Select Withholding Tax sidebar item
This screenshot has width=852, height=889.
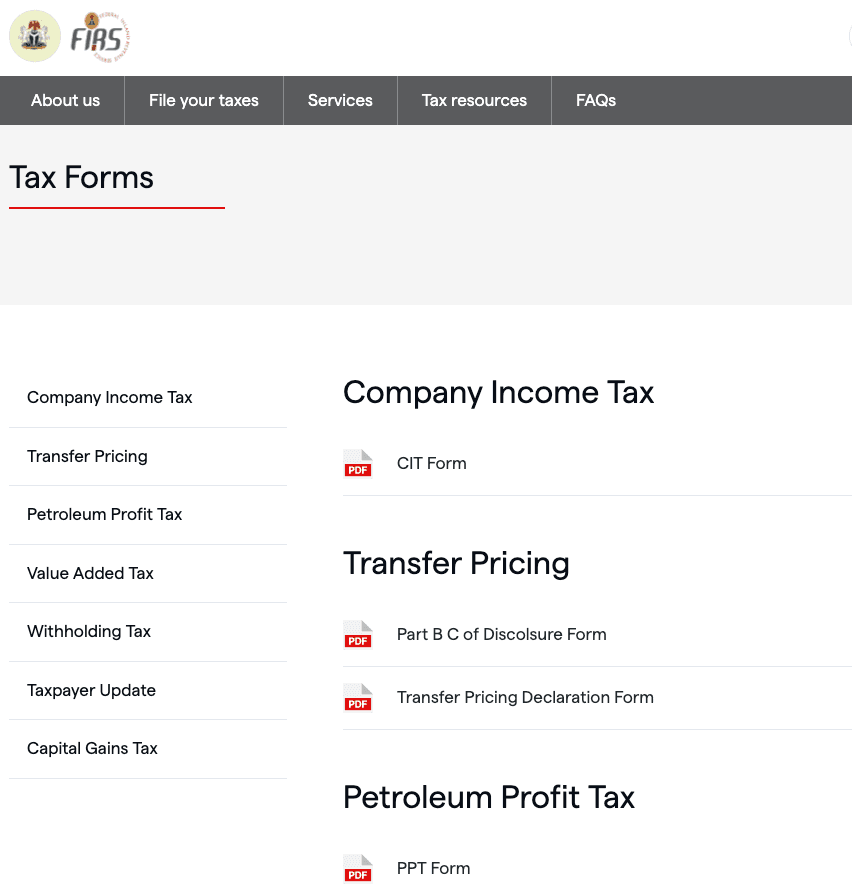(x=89, y=632)
